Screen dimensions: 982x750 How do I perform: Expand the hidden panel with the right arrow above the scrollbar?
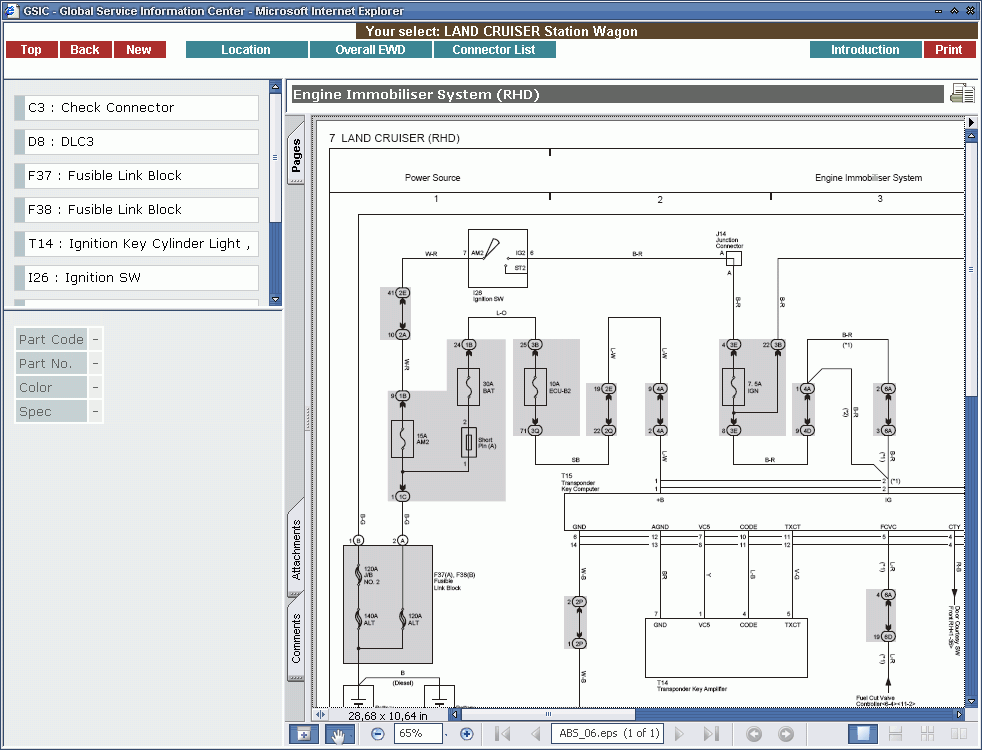click(970, 121)
